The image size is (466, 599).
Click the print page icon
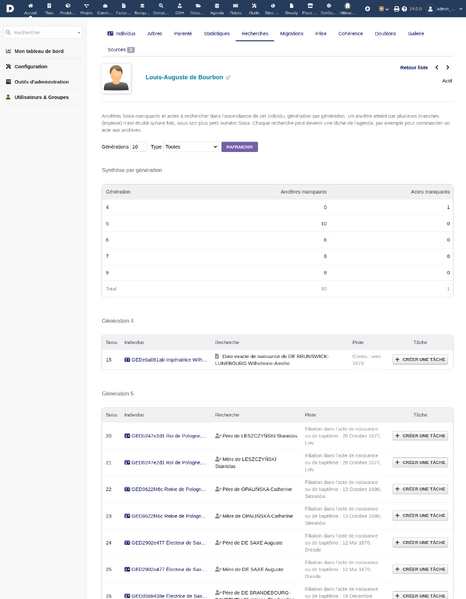click(x=396, y=8)
